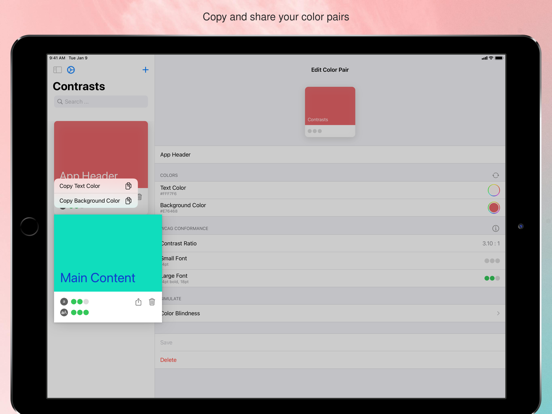This screenshot has height=414, width=552.
Task: Click the blue circular play icon
Action: tap(71, 70)
